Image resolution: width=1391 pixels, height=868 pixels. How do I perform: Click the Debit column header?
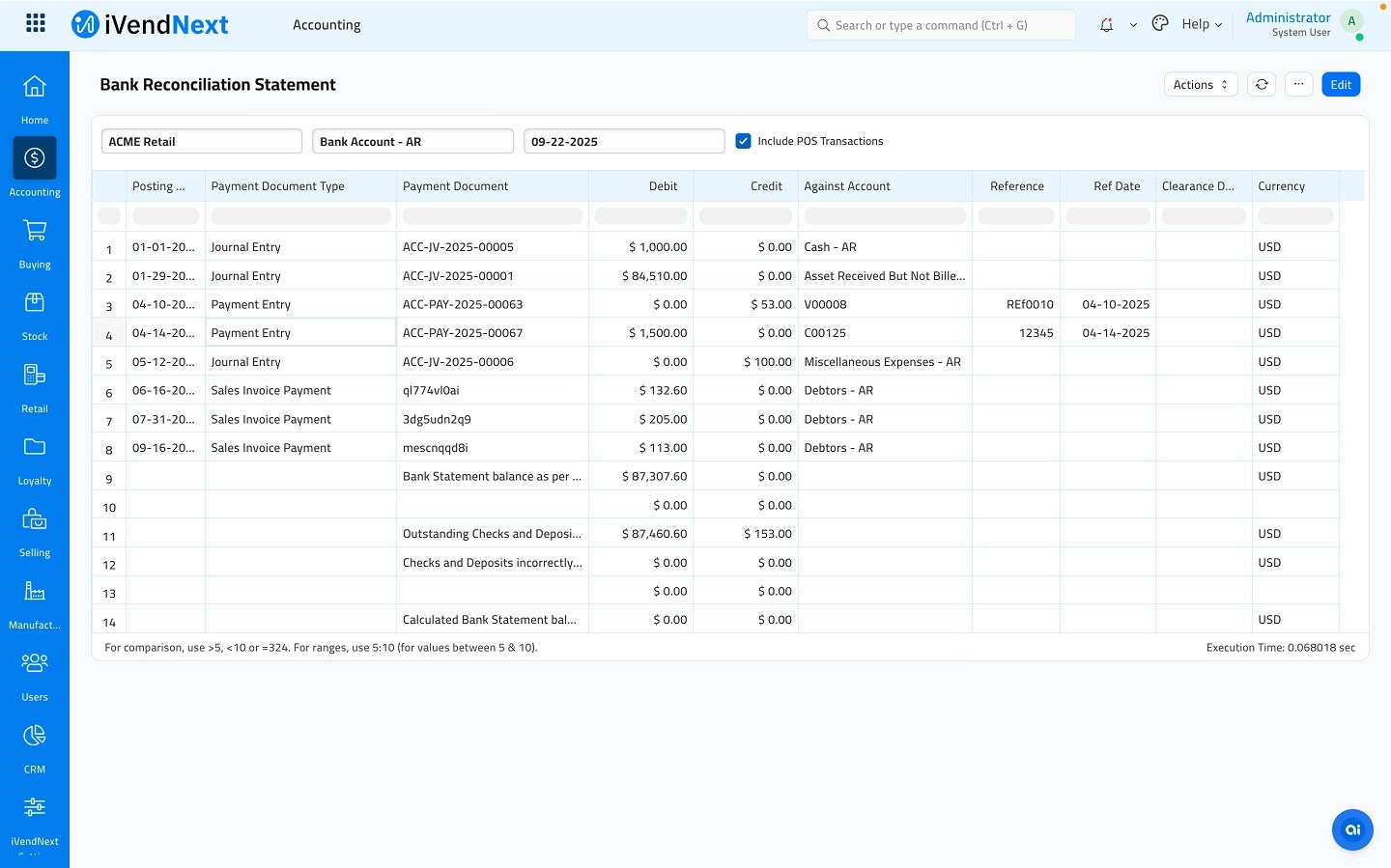coord(641,186)
